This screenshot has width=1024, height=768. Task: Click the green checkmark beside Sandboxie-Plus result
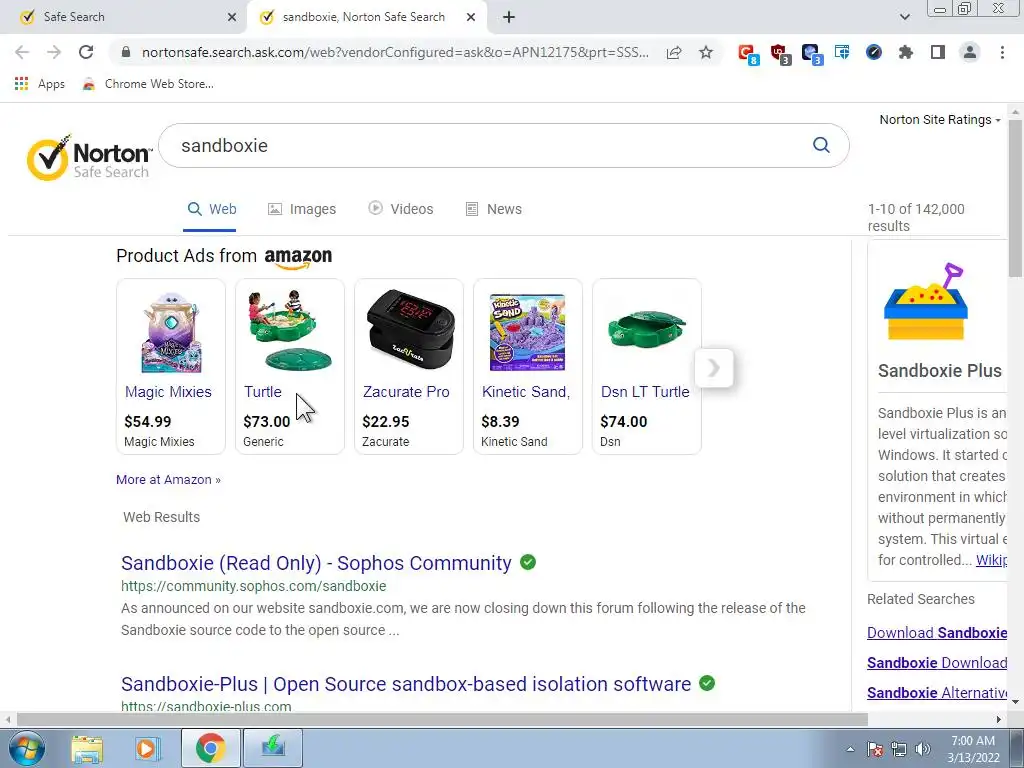point(707,682)
